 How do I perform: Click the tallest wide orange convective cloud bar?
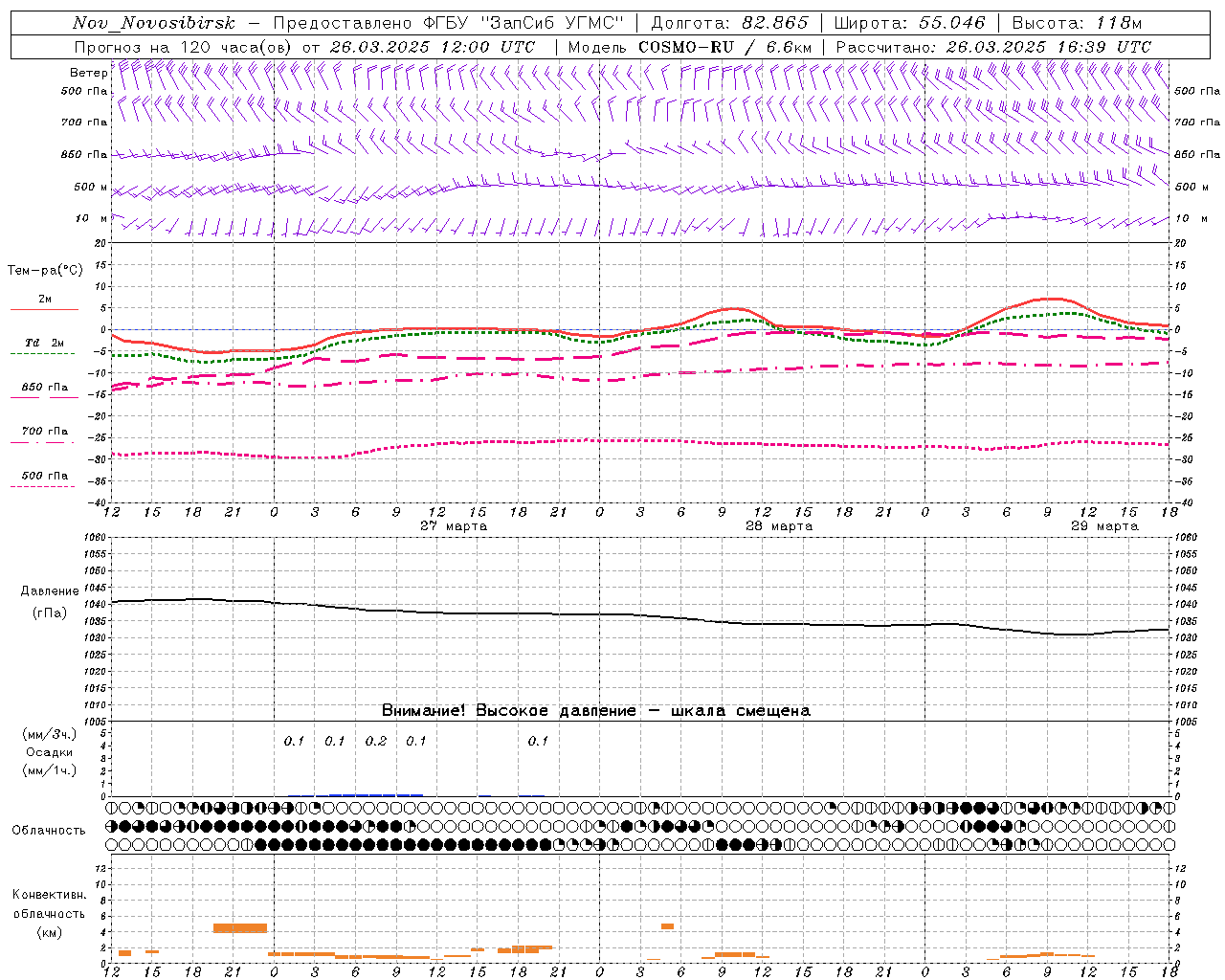click(240, 927)
